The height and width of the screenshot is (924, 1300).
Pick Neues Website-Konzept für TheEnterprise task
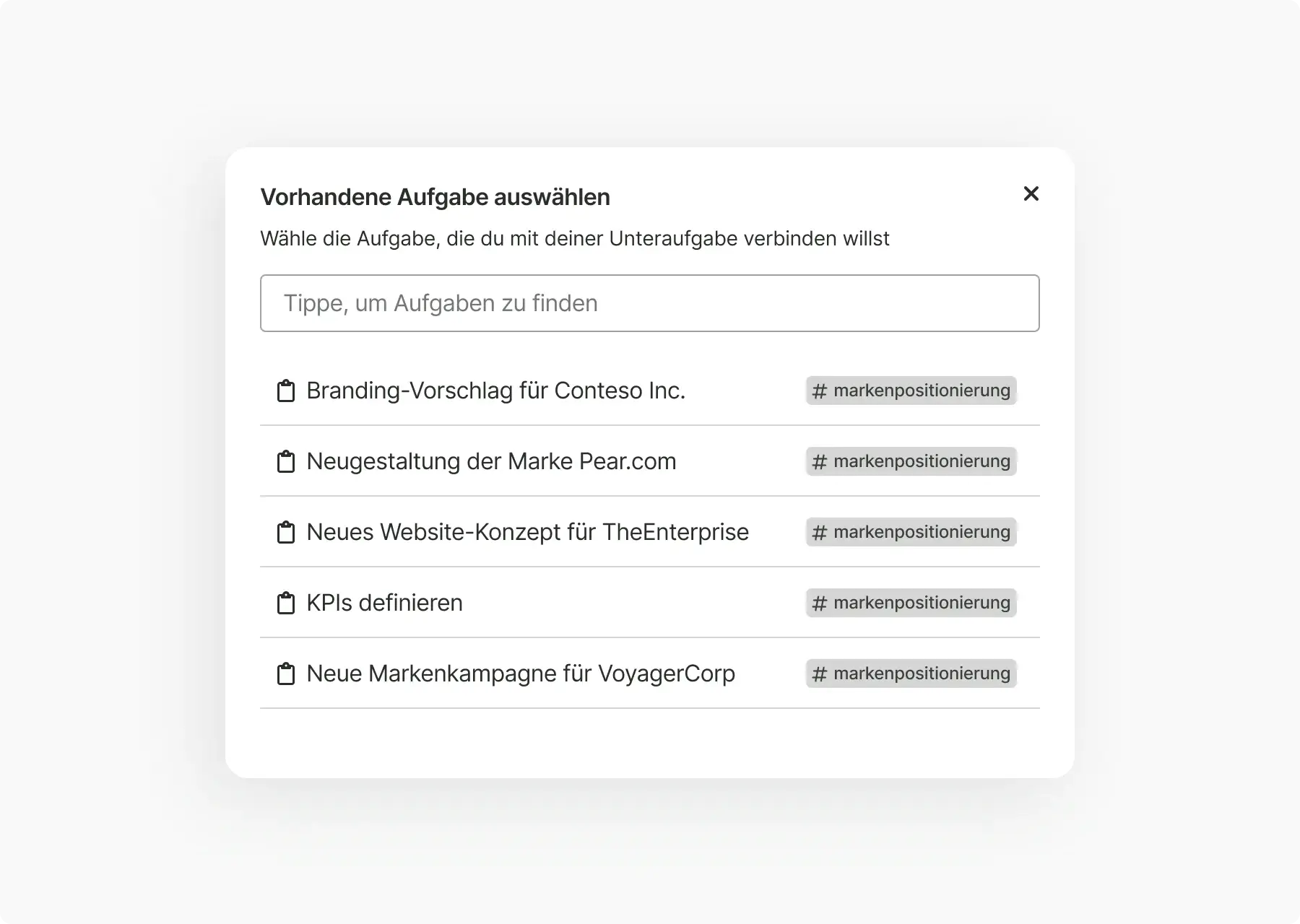(527, 532)
